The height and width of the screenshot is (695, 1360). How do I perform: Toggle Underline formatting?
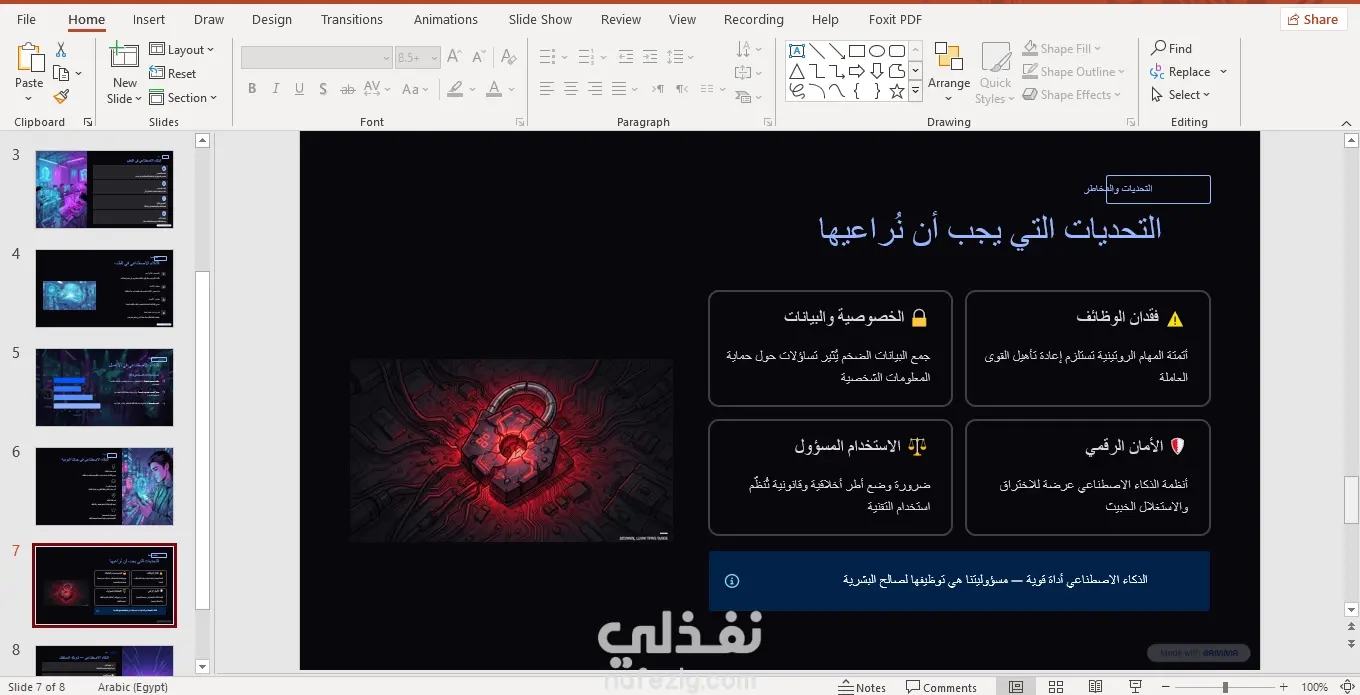300,89
